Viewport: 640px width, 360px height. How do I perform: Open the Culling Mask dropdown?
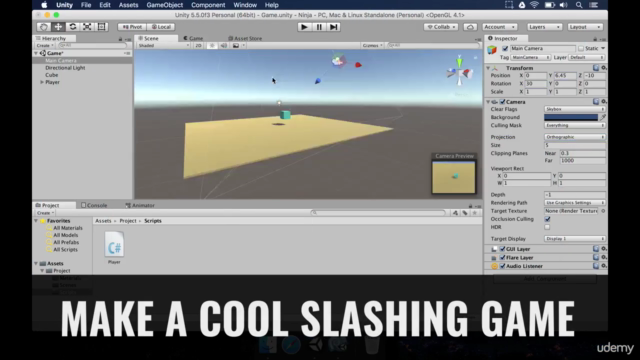(575, 125)
